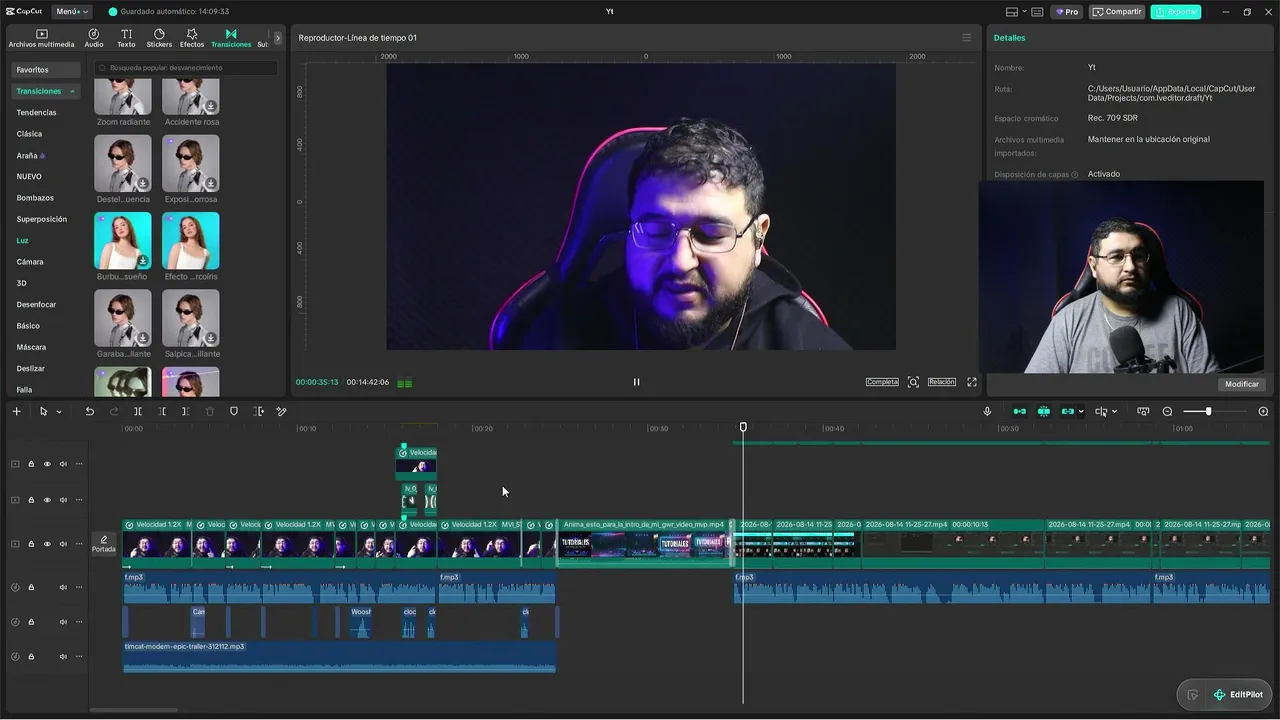The width and height of the screenshot is (1280, 720).
Task: Select the Desenfocar transition category
Action: tap(36, 304)
